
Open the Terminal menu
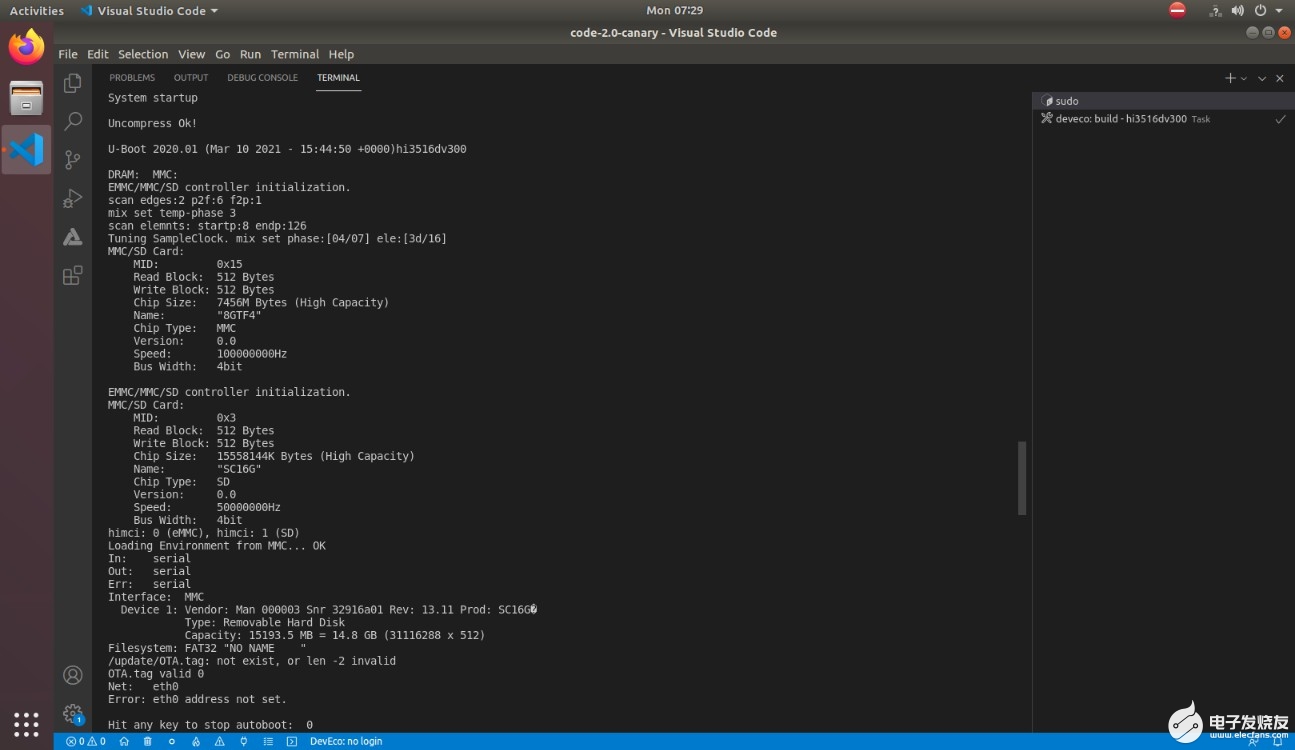tap(295, 54)
